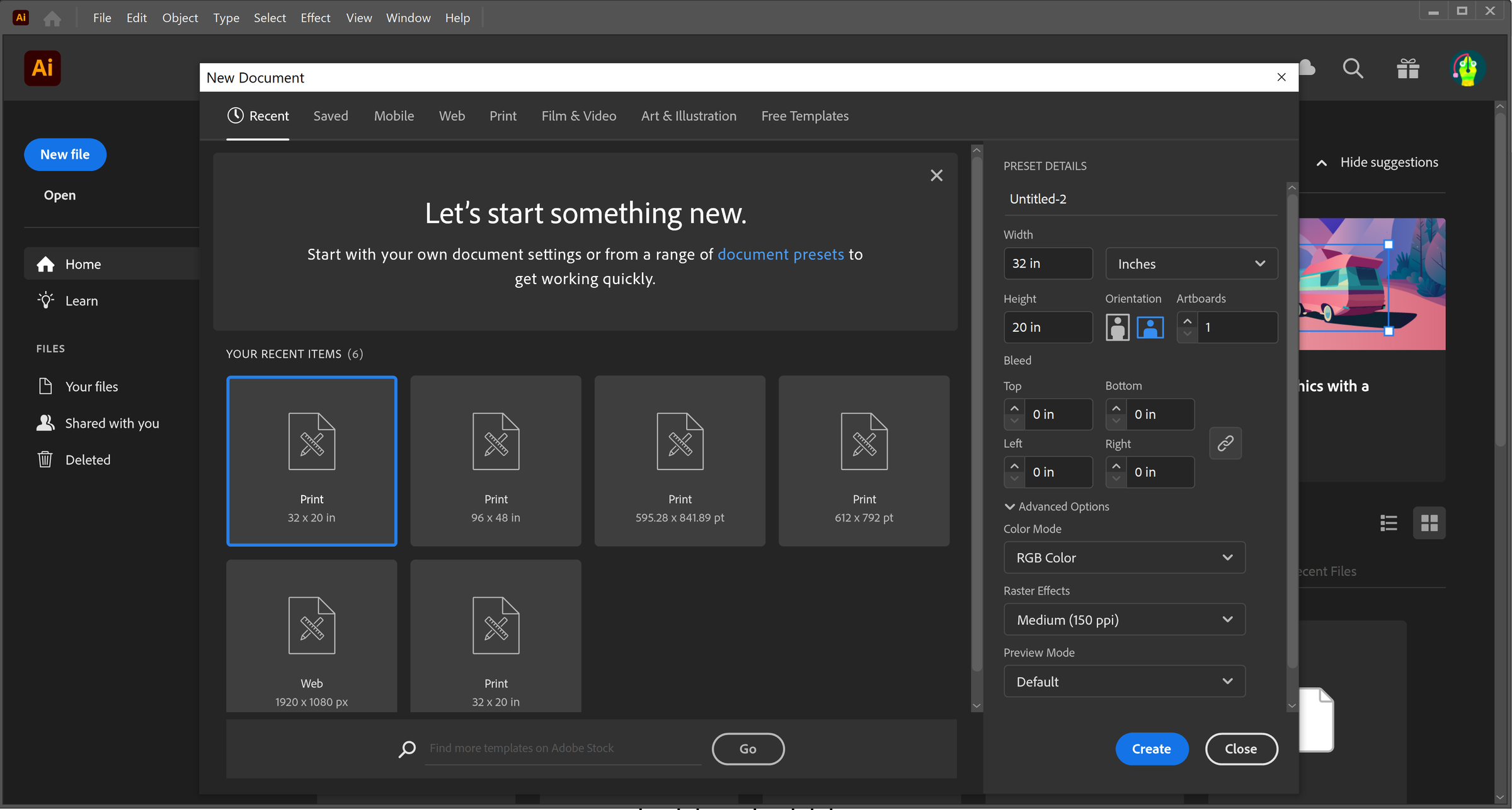Switch to the Art & Illustration tab
The image size is (1512, 810).
click(689, 116)
